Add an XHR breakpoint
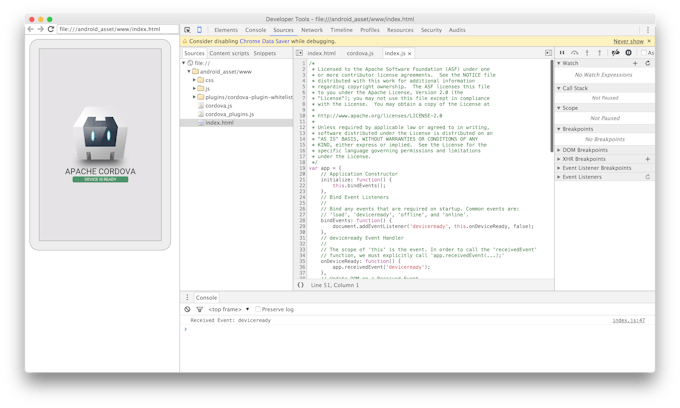680x408 pixels. click(x=647, y=159)
